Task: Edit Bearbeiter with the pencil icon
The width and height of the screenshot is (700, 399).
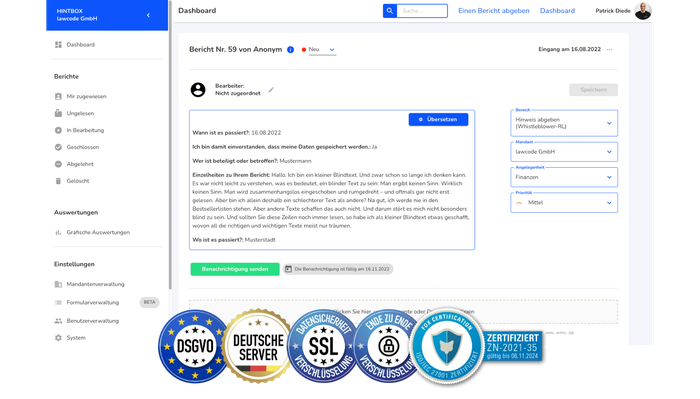Action: [x=271, y=90]
